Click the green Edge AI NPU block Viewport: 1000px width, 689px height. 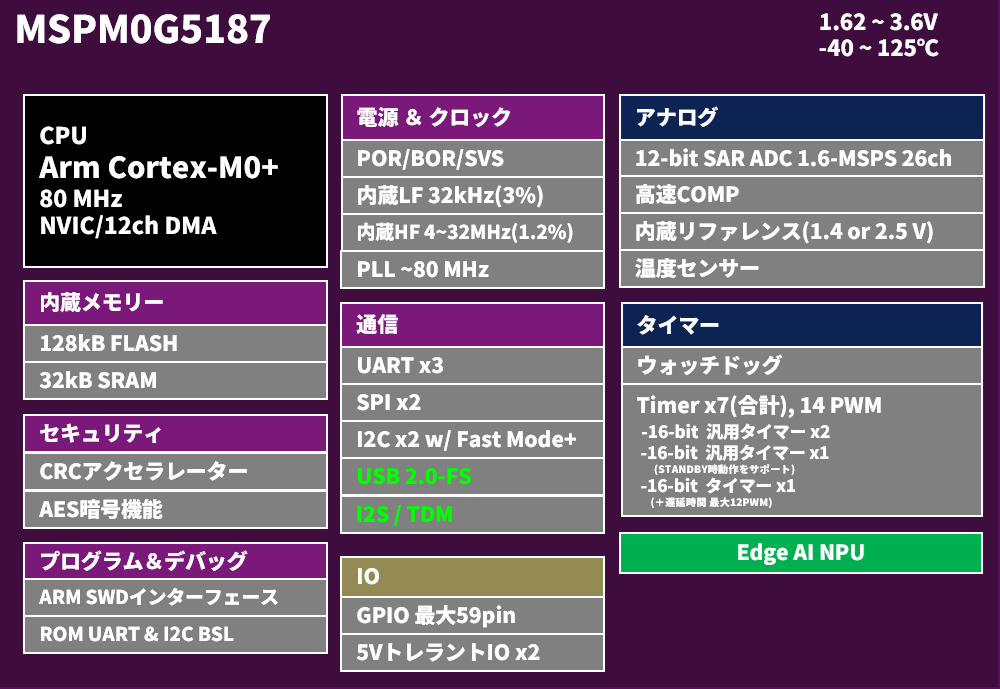[x=801, y=553]
